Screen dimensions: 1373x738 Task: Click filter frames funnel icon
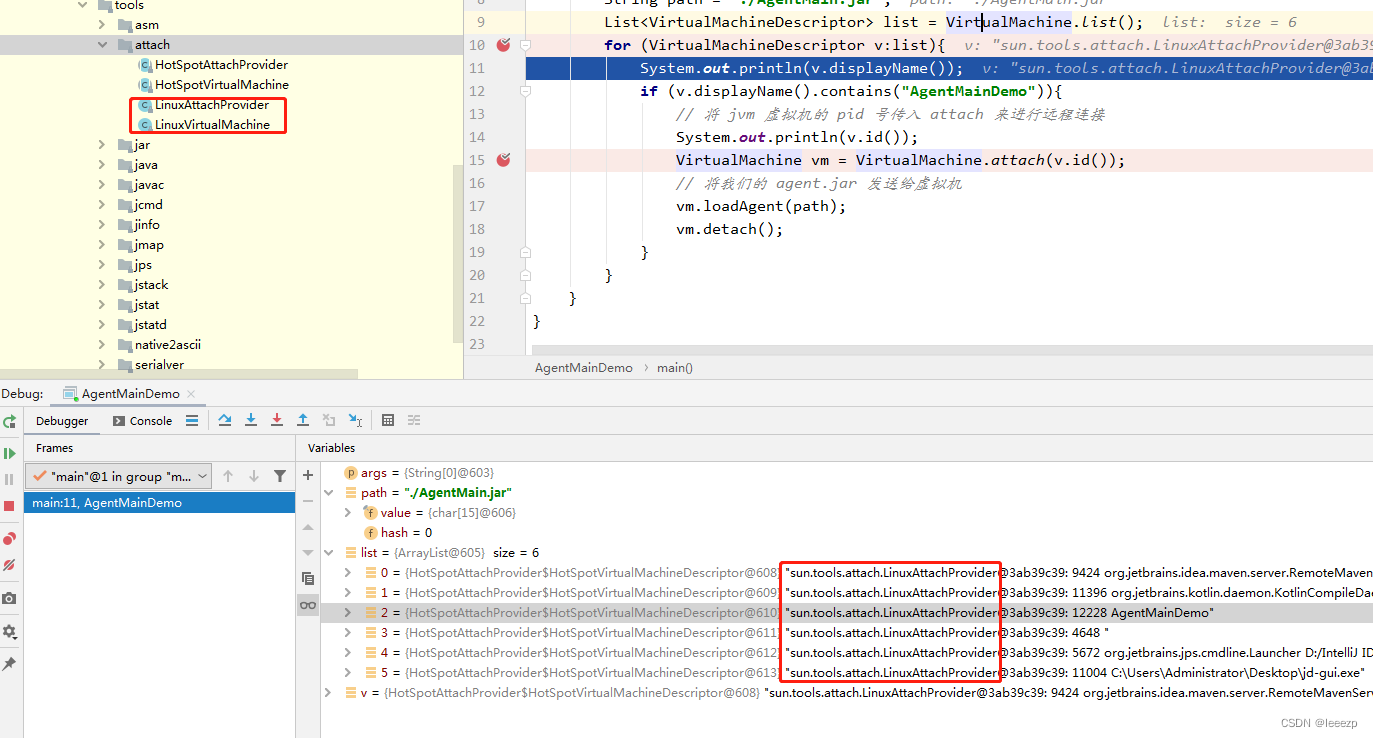(x=280, y=476)
